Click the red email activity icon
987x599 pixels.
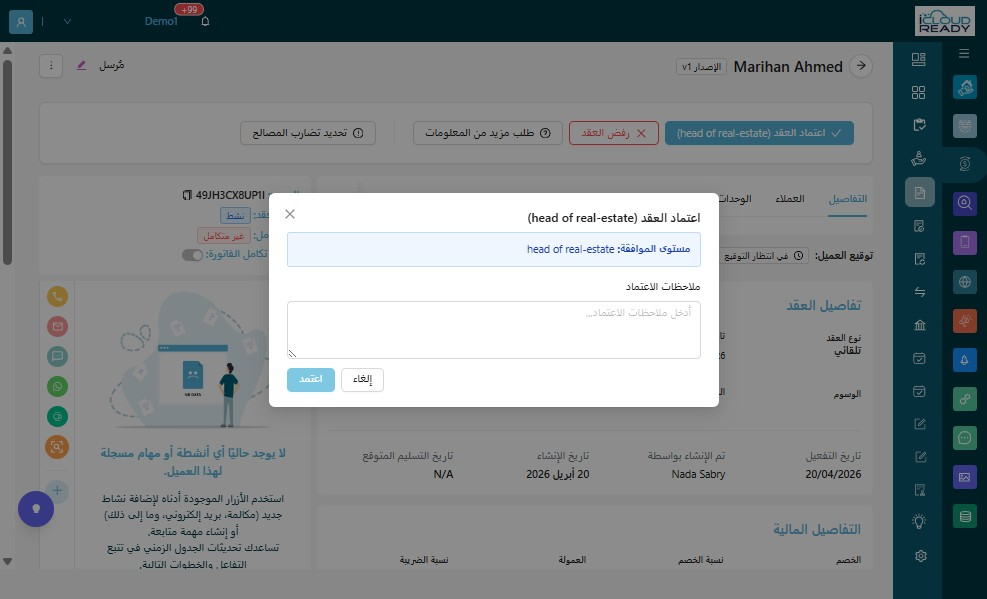57,326
